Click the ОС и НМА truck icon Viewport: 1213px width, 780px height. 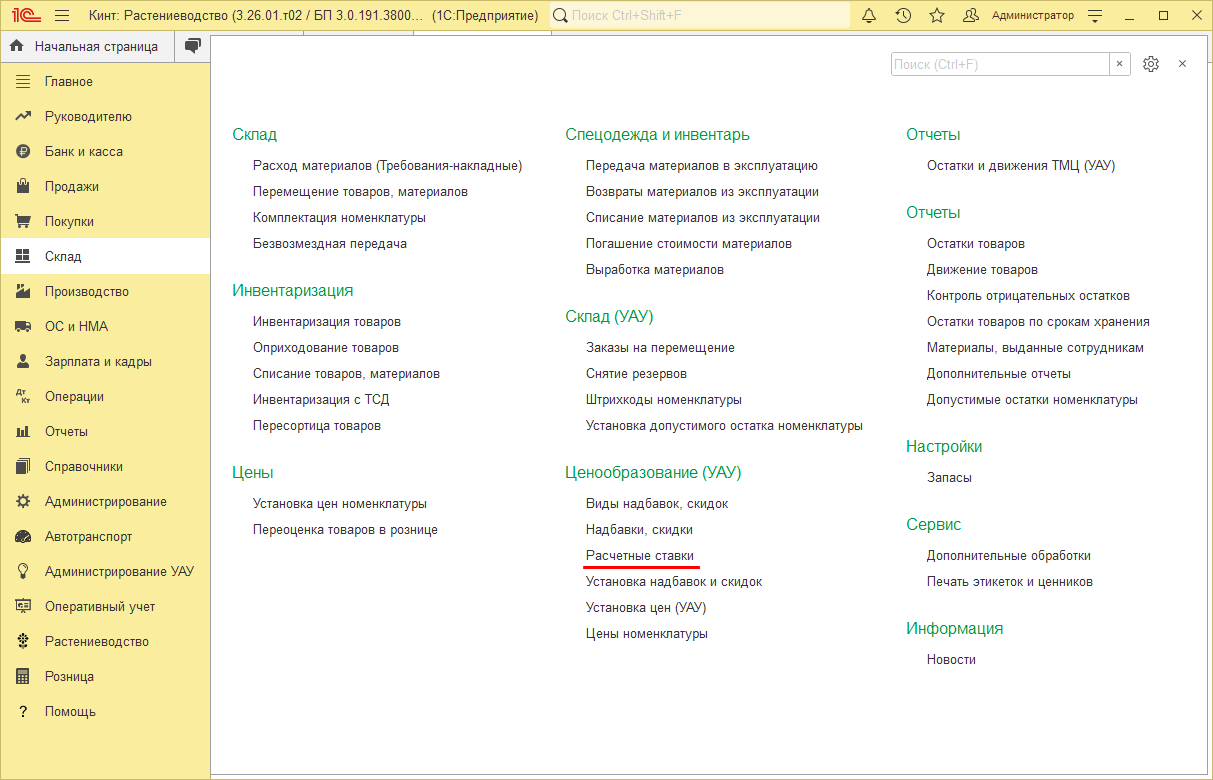click(x=23, y=327)
